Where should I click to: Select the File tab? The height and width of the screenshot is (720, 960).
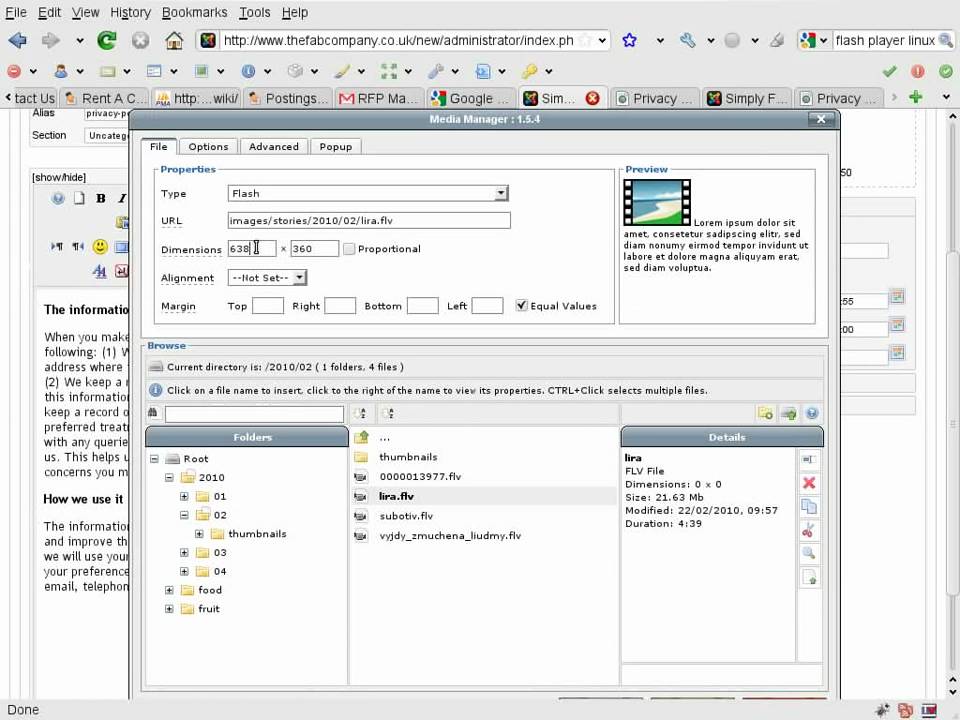(x=159, y=146)
